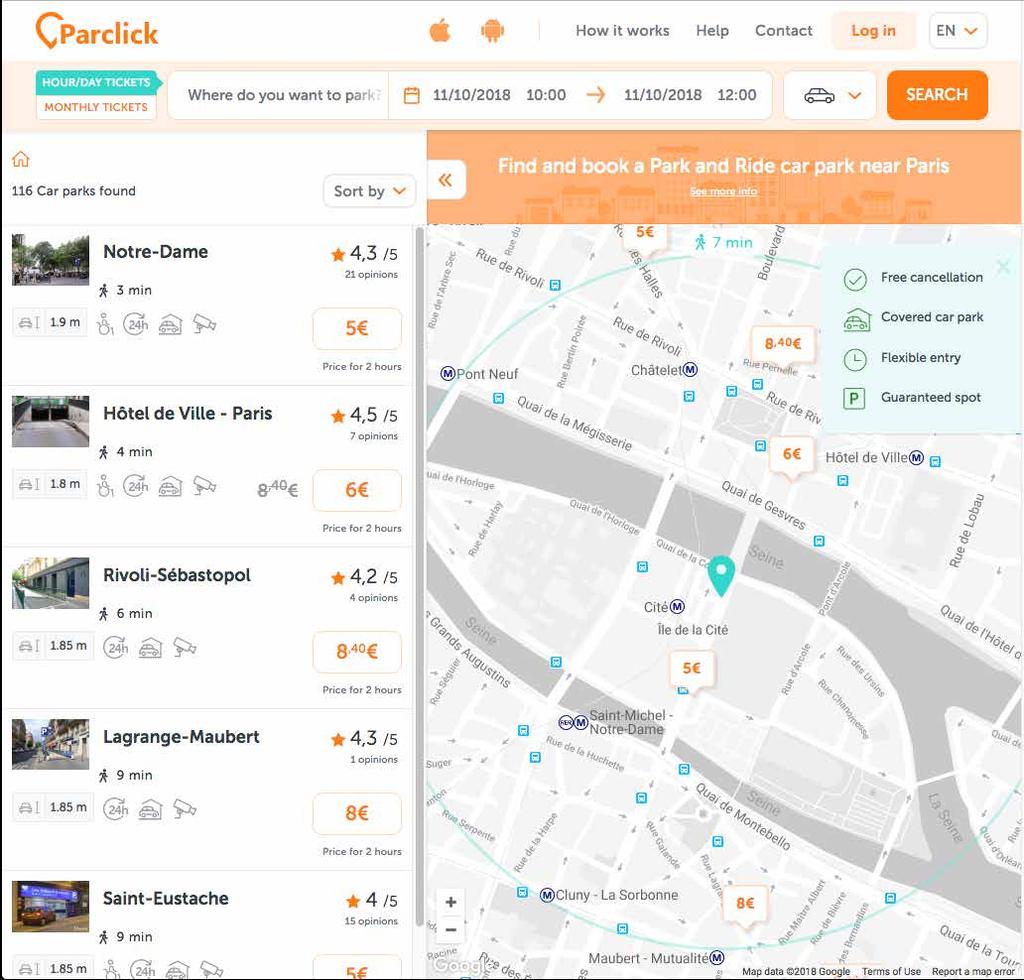Image resolution: width=1024 pixels, height=980 pixels.
Task: Click Notre-Dame security camera icon
Action: (x=204, y=324)
